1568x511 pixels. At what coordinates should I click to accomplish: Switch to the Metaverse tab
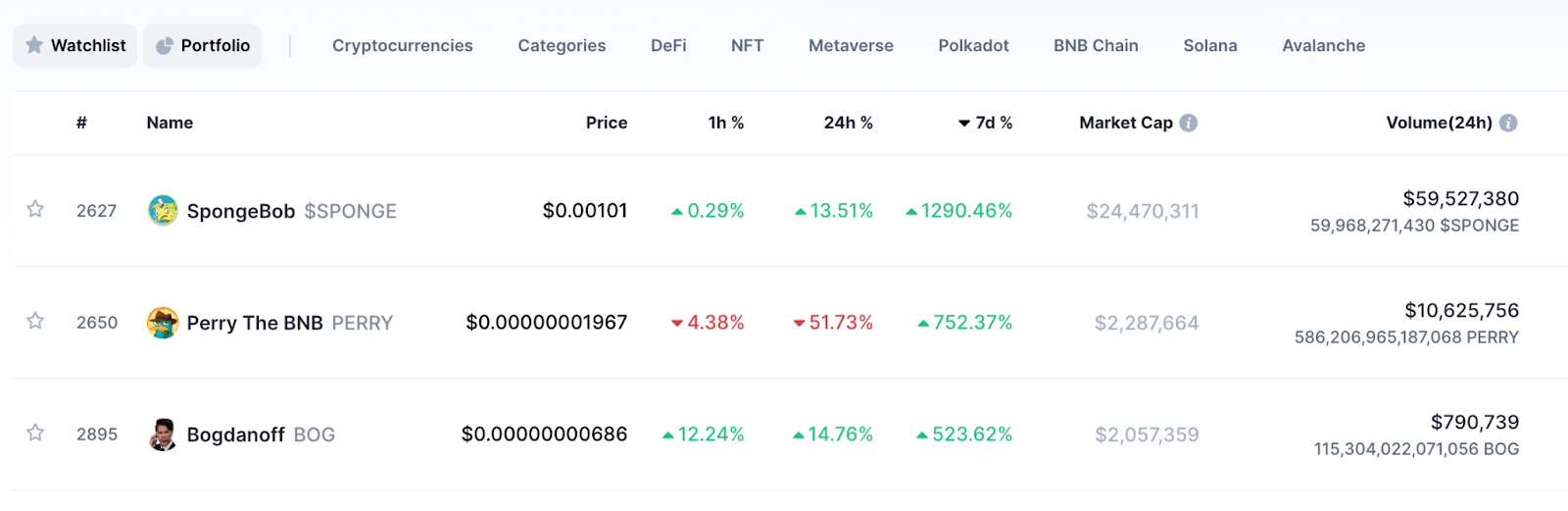click(x=851, y=45)
